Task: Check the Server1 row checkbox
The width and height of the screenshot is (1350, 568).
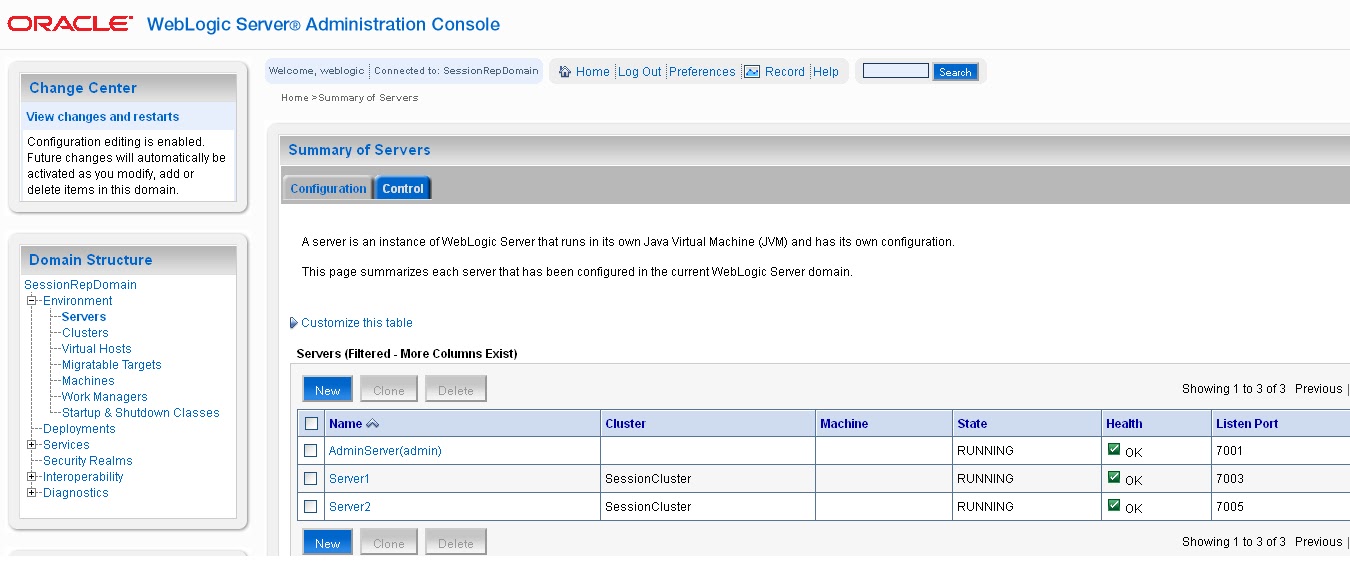Action: pos(311,479)
